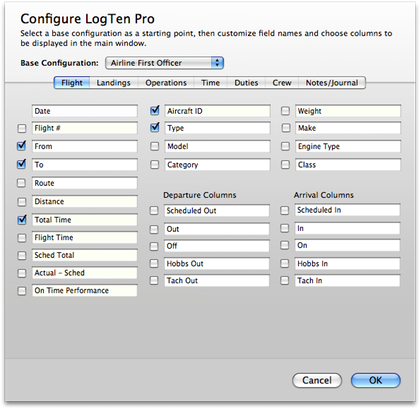
Task: Click the Engine Type name field
Action: click(x=348, y=146)
